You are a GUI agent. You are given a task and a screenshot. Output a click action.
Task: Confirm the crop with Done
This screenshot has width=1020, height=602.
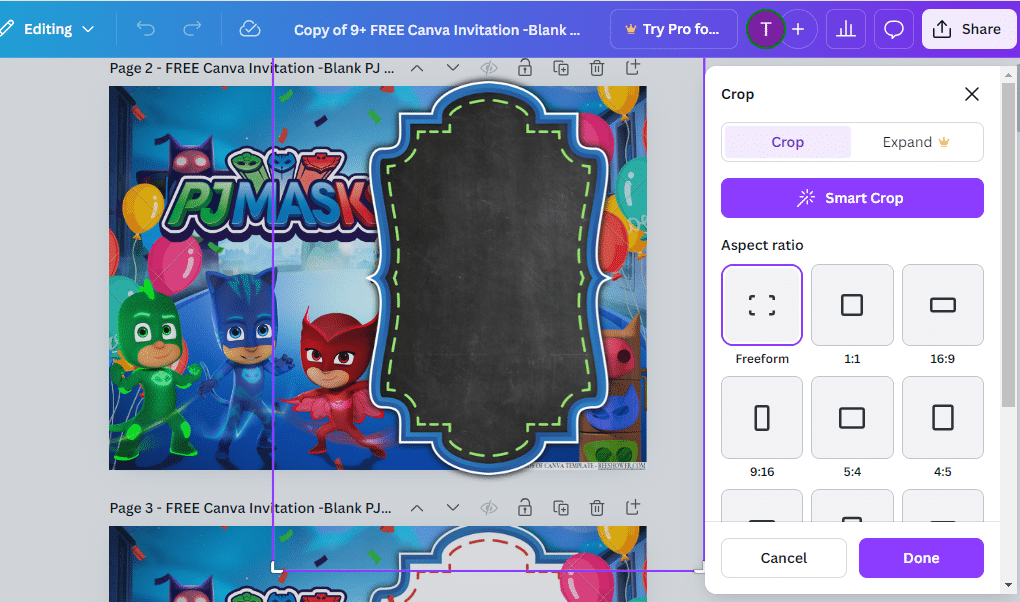(x=921, y=558)
